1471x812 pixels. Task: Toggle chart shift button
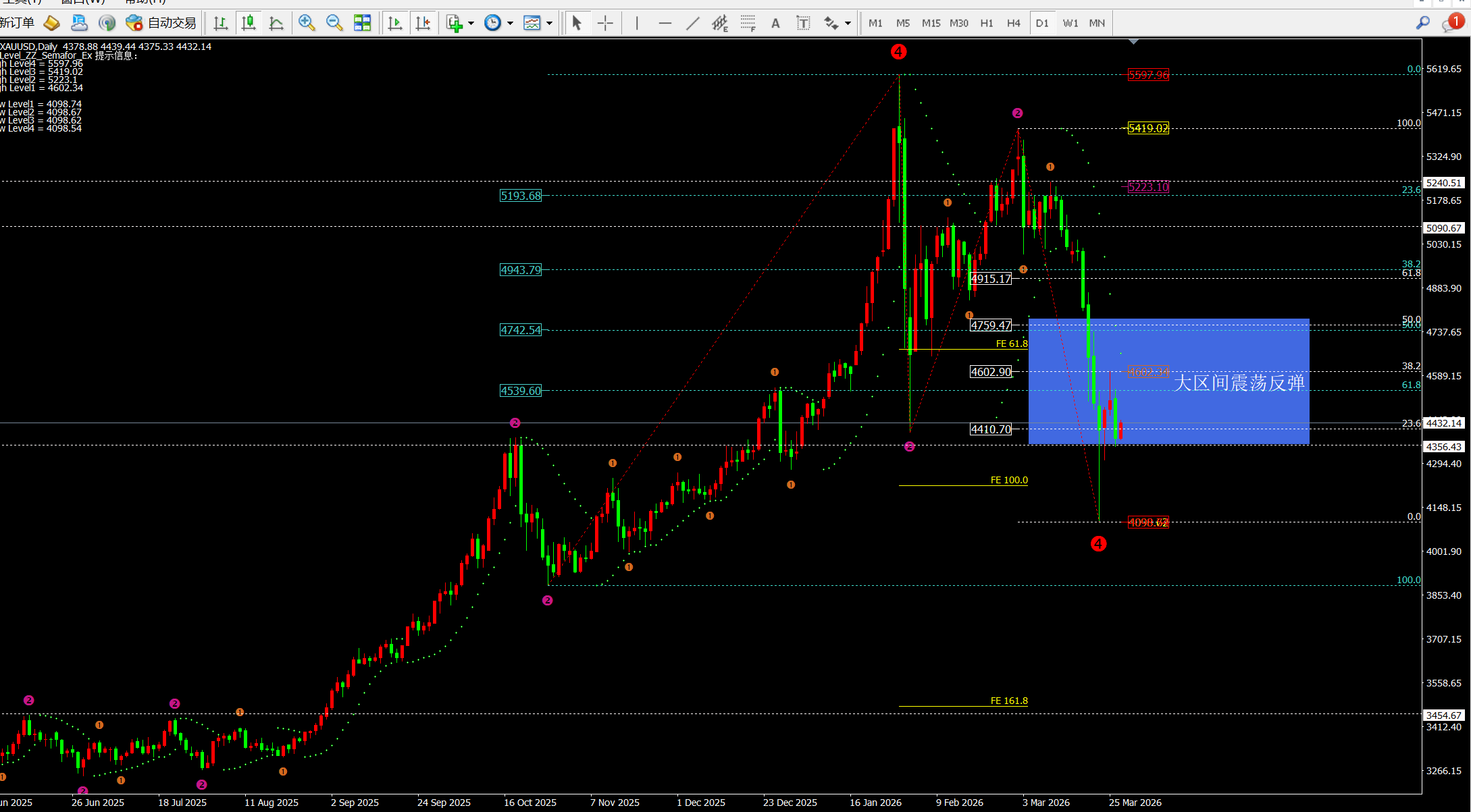423,23
